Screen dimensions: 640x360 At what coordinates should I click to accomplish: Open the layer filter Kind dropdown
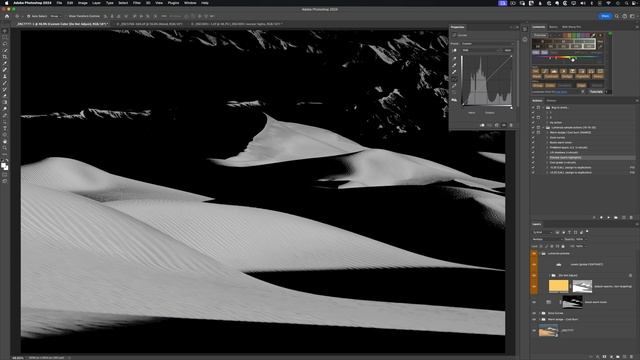(542, 232)
